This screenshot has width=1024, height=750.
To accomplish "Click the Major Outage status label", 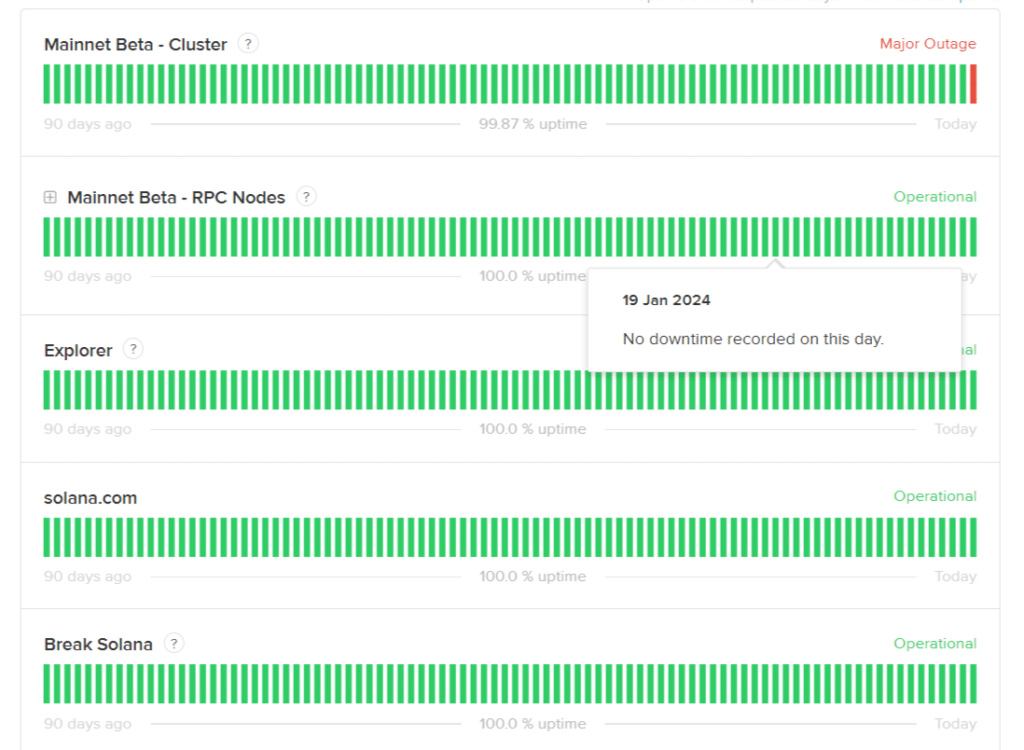I will 927,44.
